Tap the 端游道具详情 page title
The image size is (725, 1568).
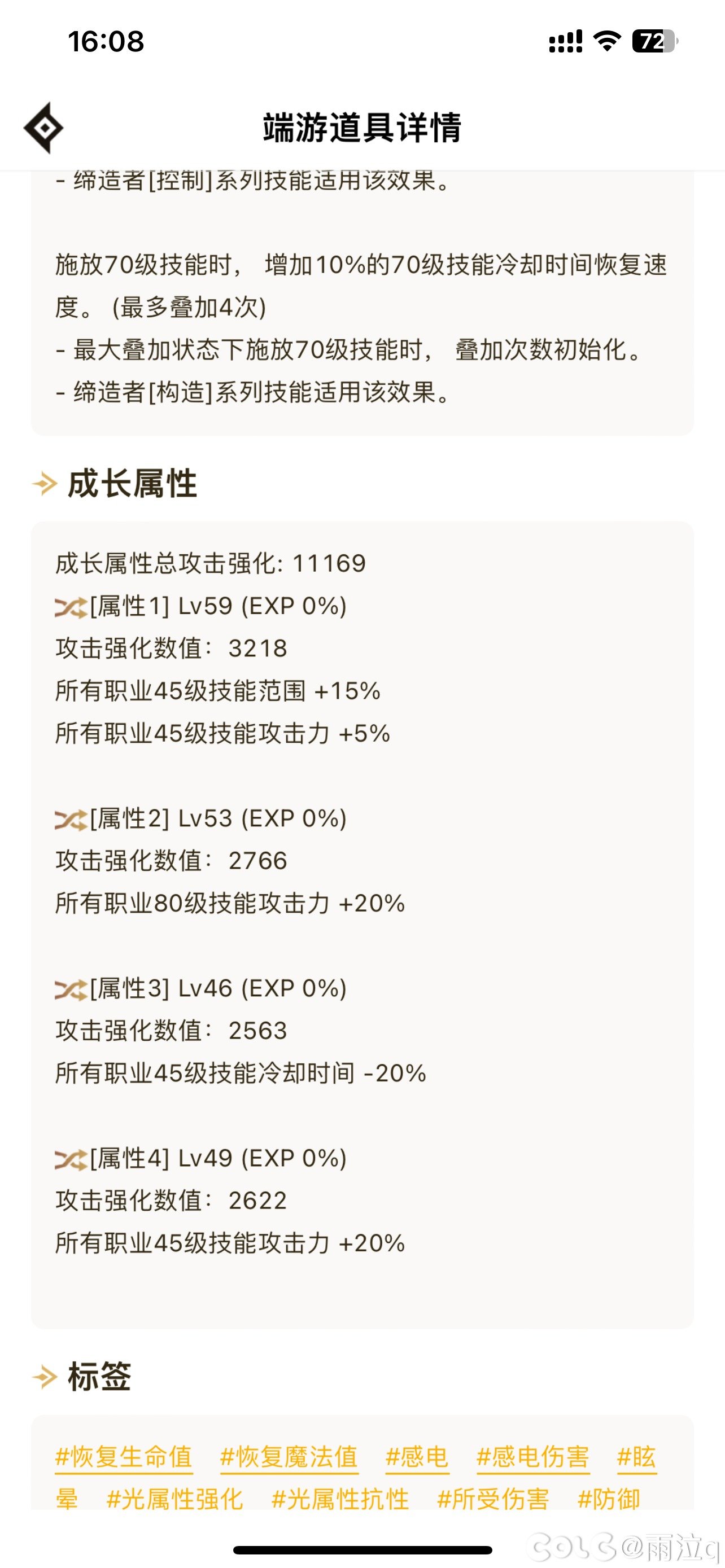(x=362, y=128)
